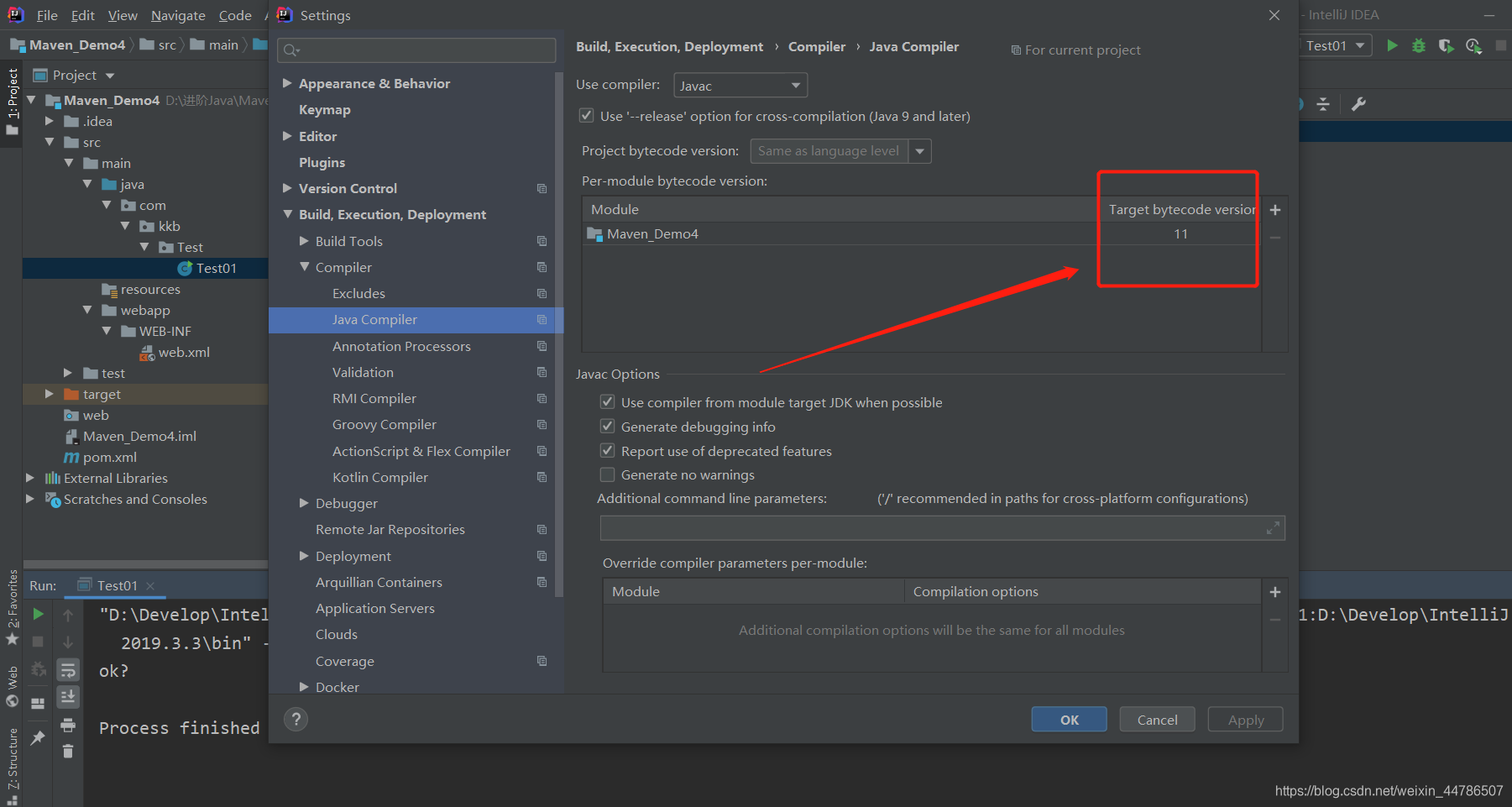Open Project bytecode version dropdown
1512x807 pixels.
coord(920,151)
